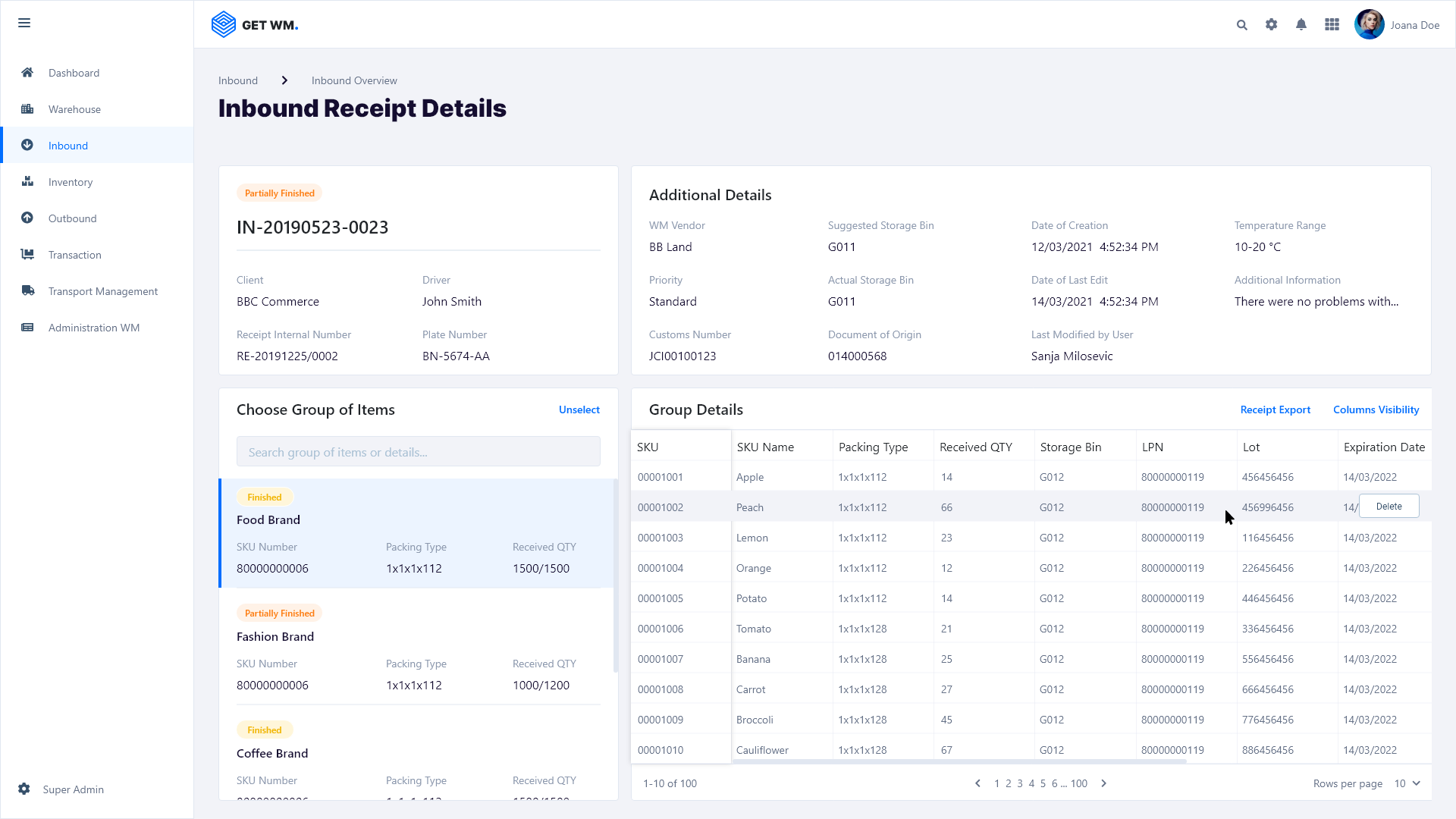Go to next page of table
The image size is (1456, 819).
click(x=1104, y=783)
